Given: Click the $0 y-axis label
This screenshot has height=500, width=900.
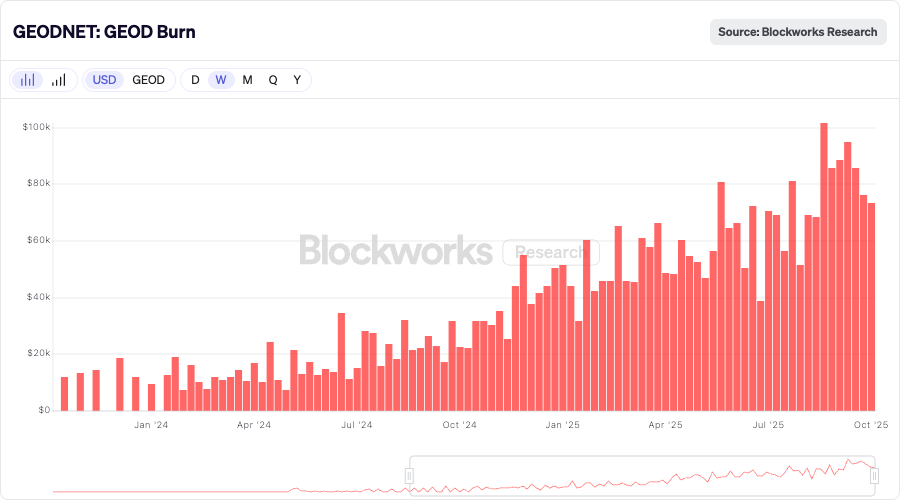Looking at the screenshot, I should click(x=44, y=410).
